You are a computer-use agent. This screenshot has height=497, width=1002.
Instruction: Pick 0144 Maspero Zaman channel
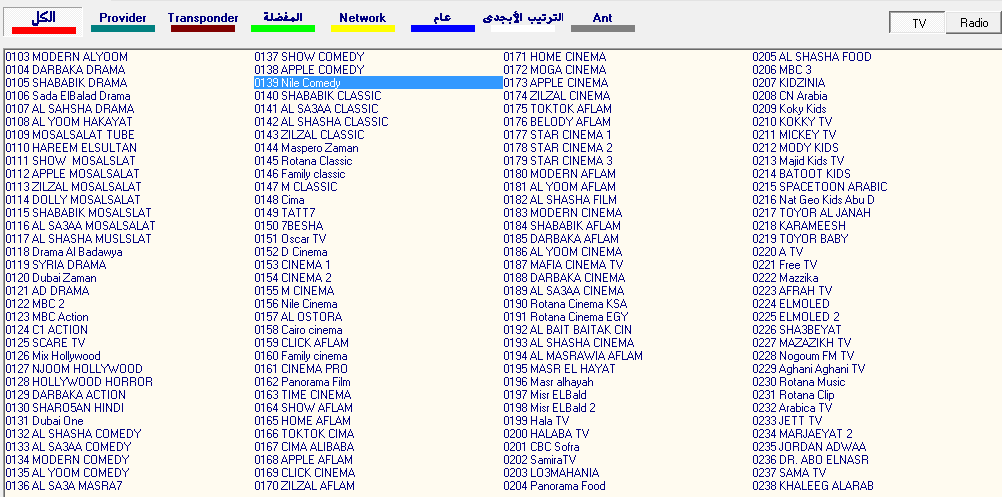coord(307,148)
